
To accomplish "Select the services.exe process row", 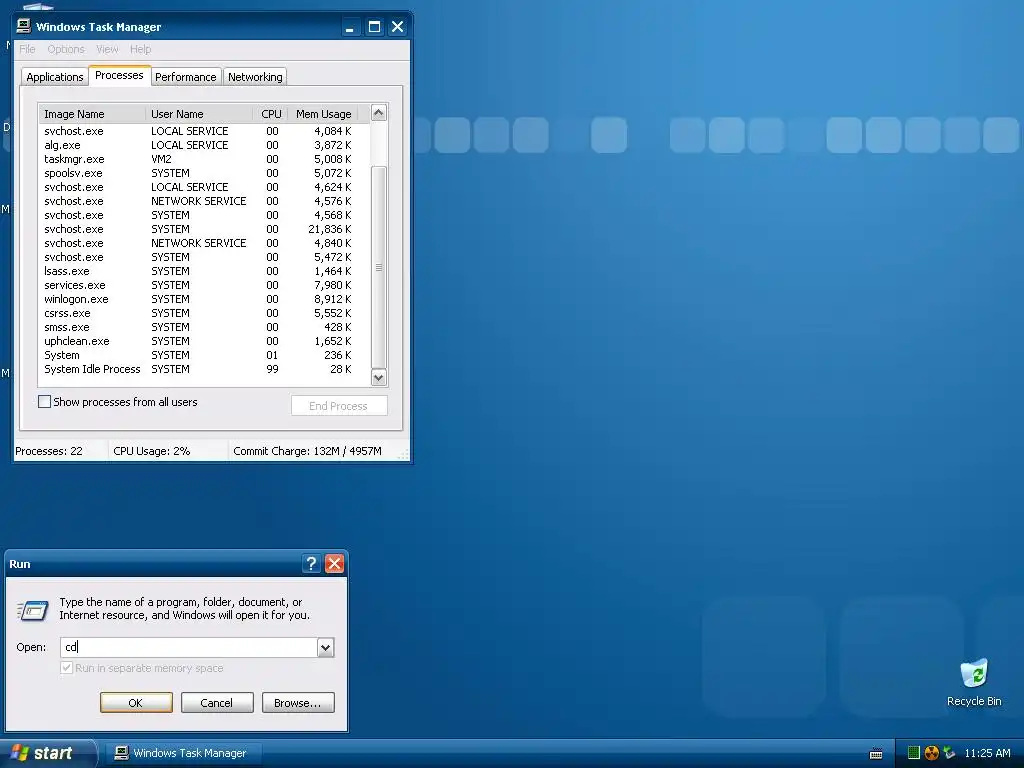I will [198, 285].
